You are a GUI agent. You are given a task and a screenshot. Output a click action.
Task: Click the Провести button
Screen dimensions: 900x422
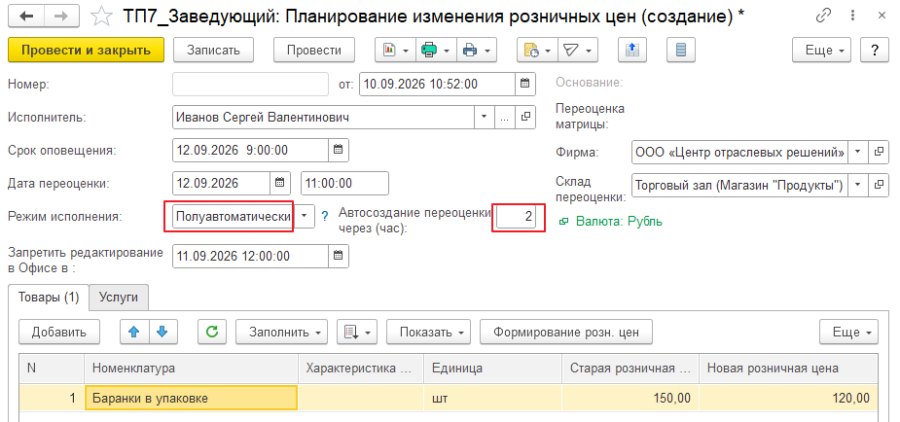[314, 51]
